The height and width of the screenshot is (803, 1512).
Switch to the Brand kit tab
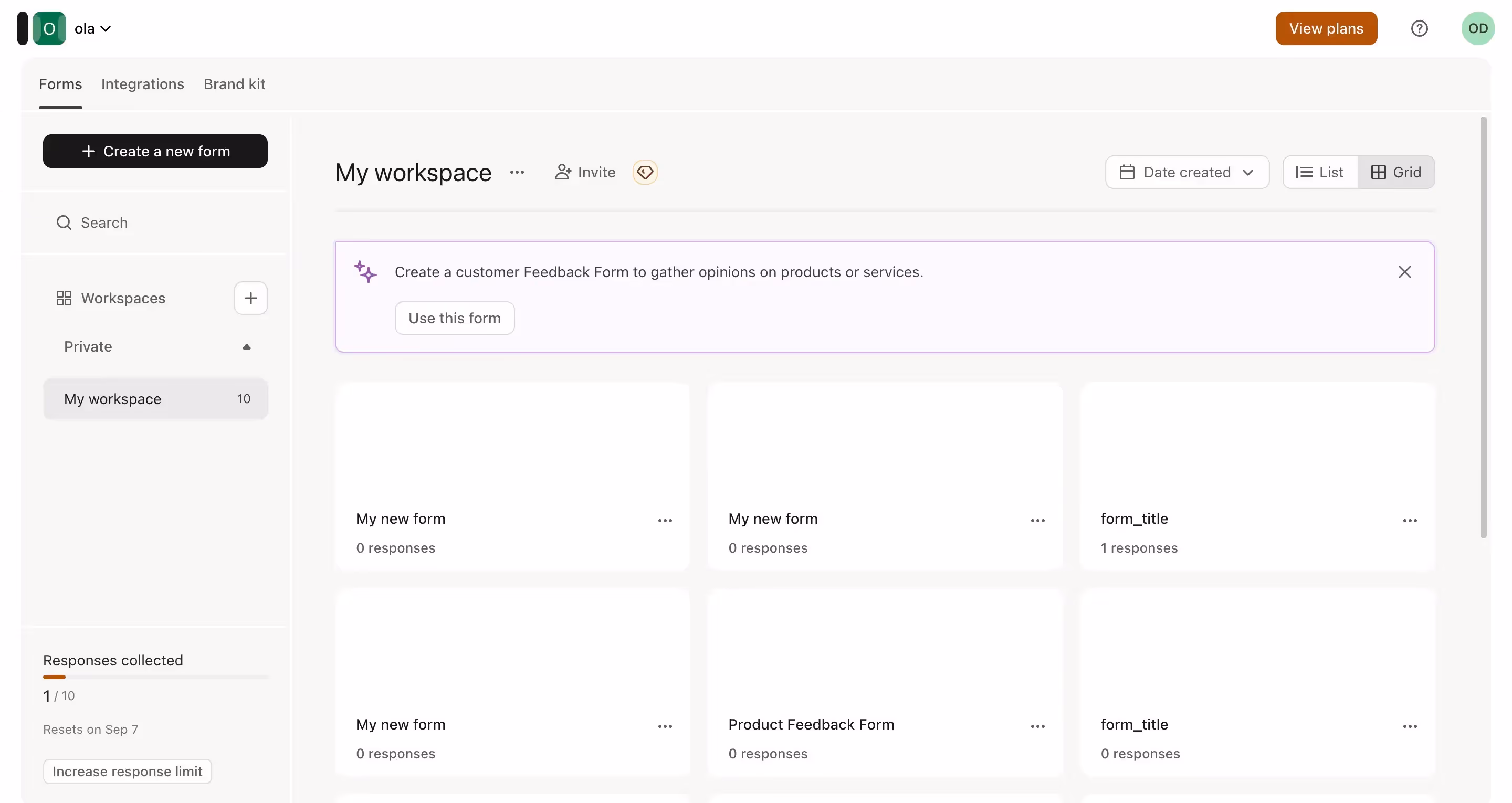(x=234, y=84)
